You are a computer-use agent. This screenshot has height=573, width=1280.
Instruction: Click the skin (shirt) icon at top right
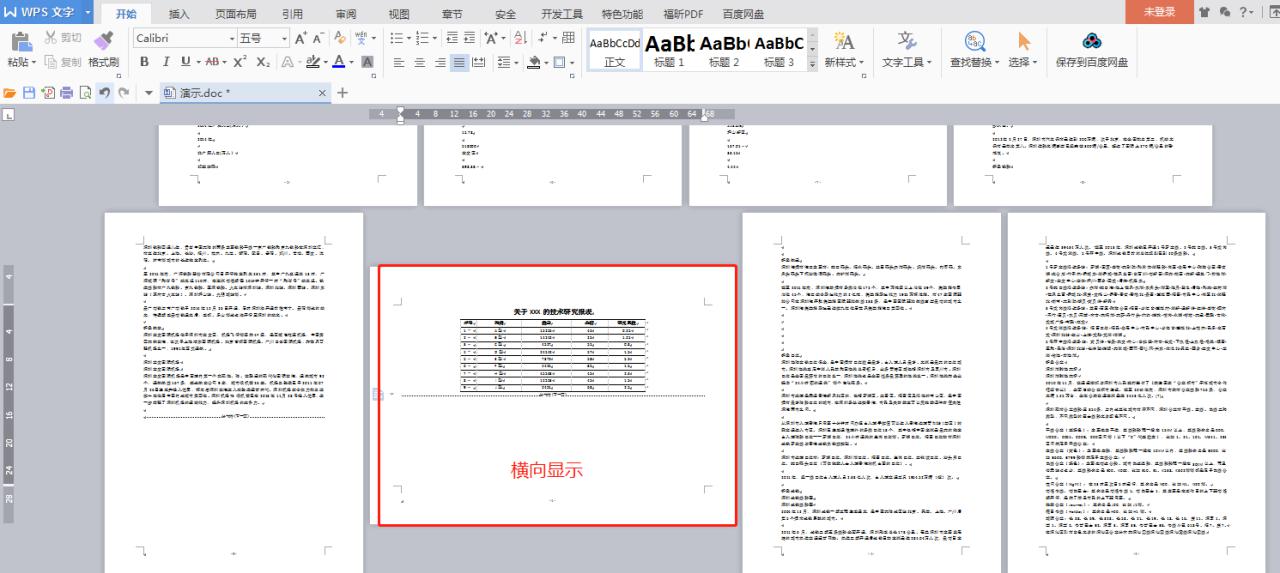point(1204,12)
